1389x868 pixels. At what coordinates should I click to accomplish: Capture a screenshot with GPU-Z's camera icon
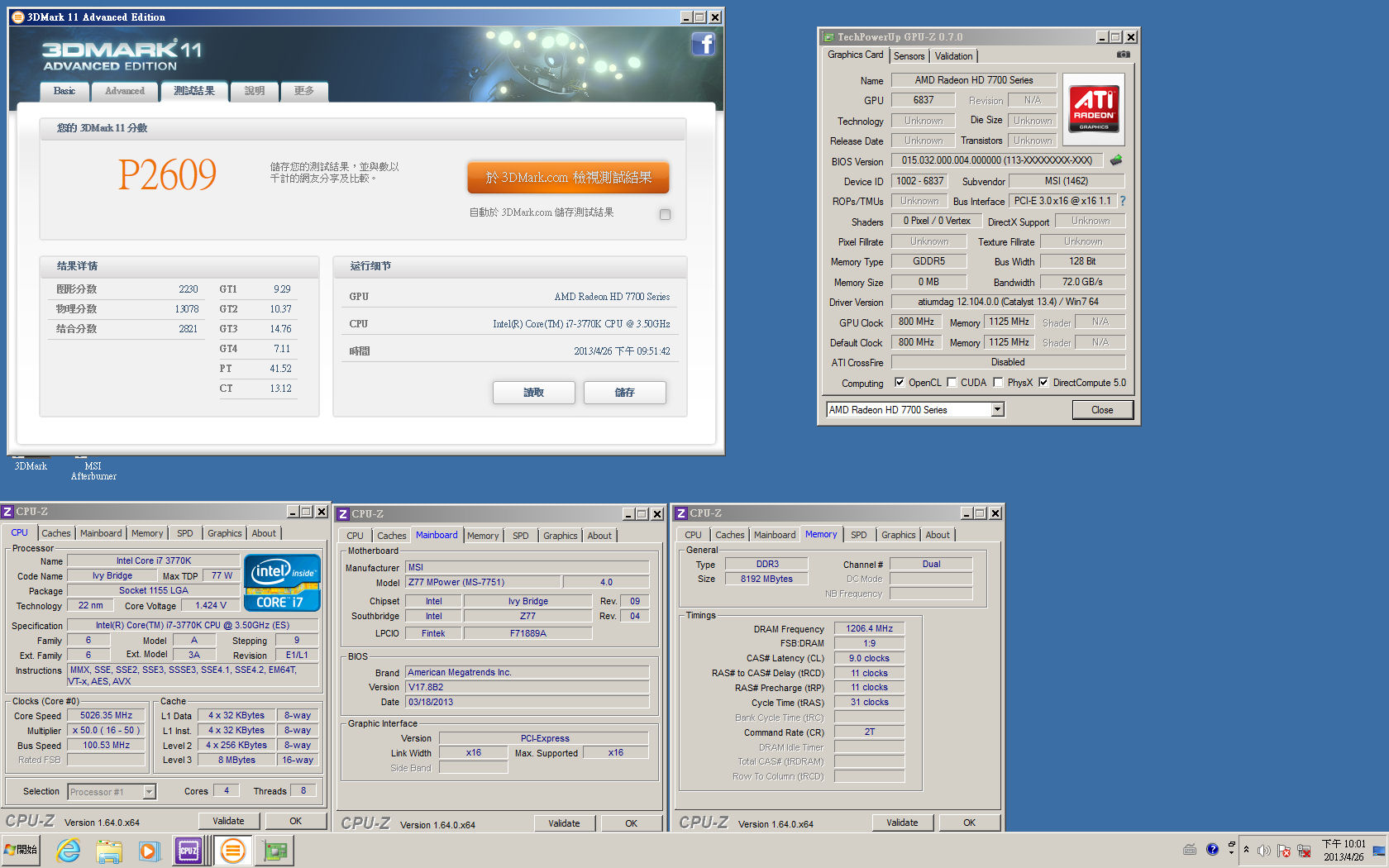pyautogui.click(x=1123, y=55)
